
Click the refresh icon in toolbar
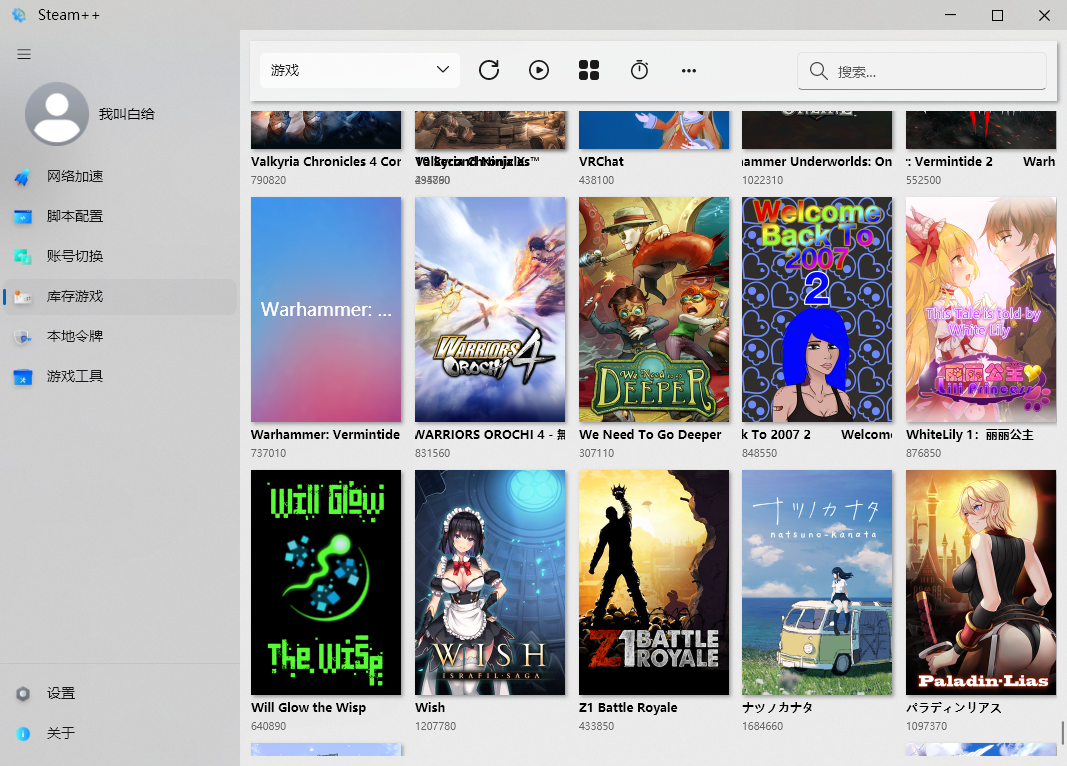pyautogui.click(x=489, y=70)
